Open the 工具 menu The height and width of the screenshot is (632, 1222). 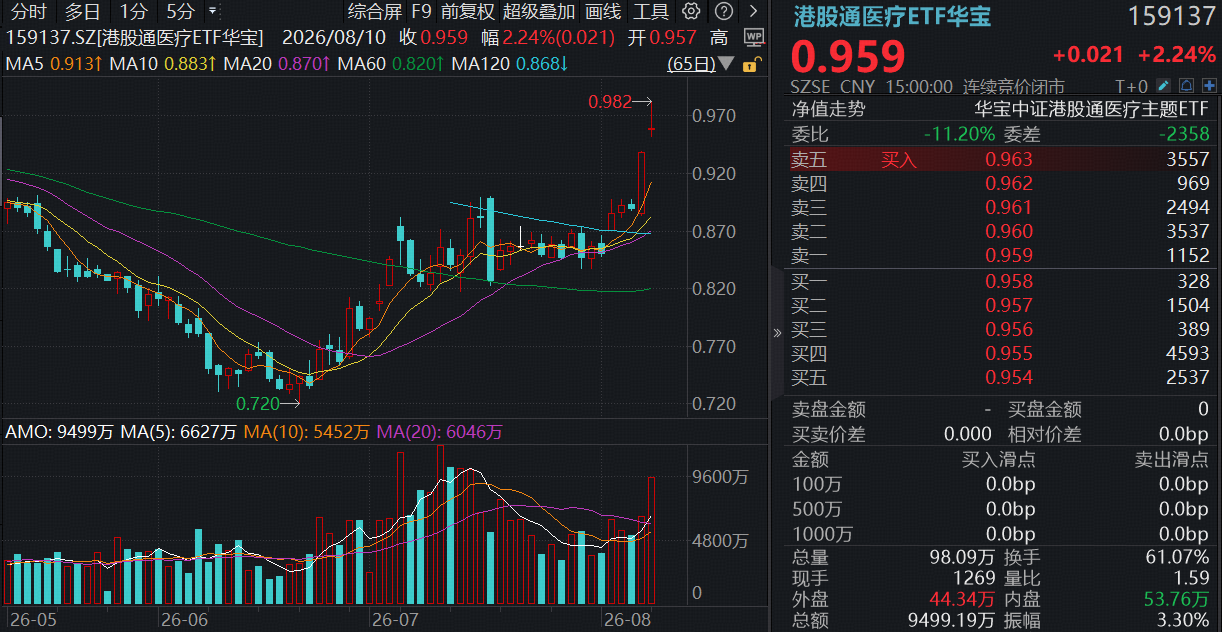click(651, 12)
